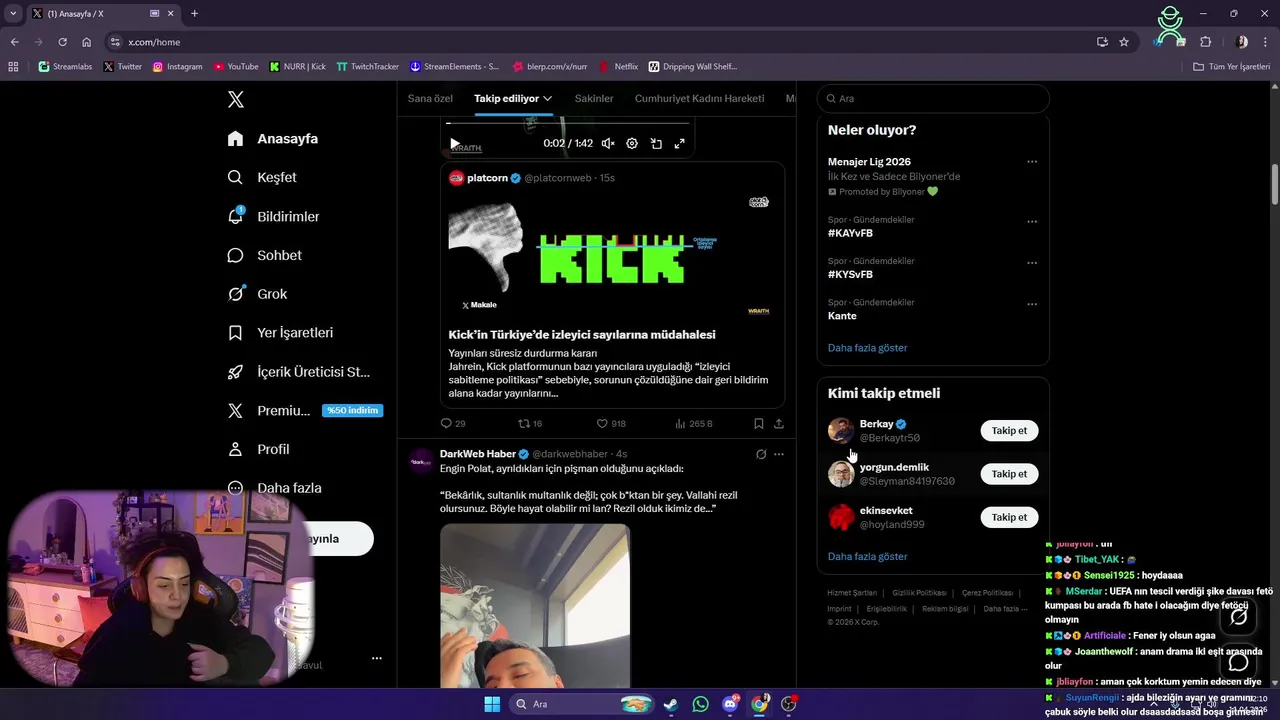Open more options on DarkWeb Haber post
The image size is (1280, 720).
(779, 454)
